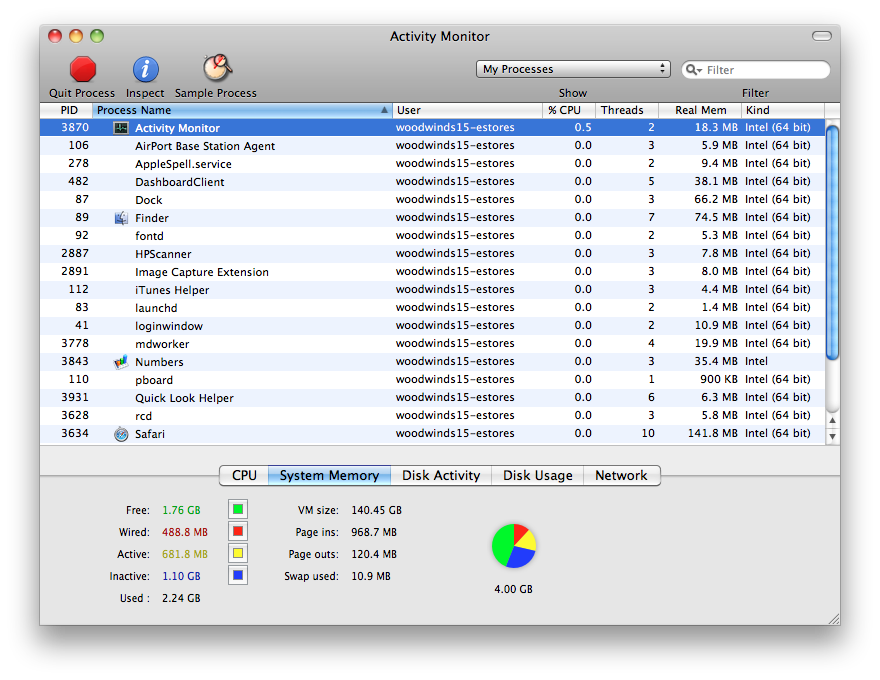Toggle sorting by the % CPU column

tap(562, 110)
